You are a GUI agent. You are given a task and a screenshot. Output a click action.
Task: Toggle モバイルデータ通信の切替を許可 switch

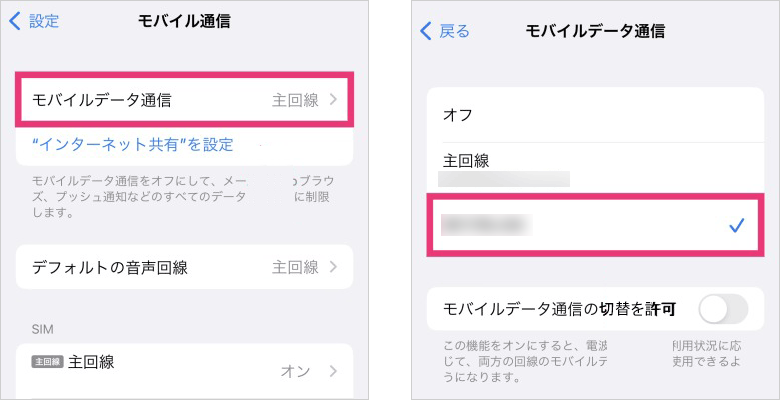click(x=723, y=309)
